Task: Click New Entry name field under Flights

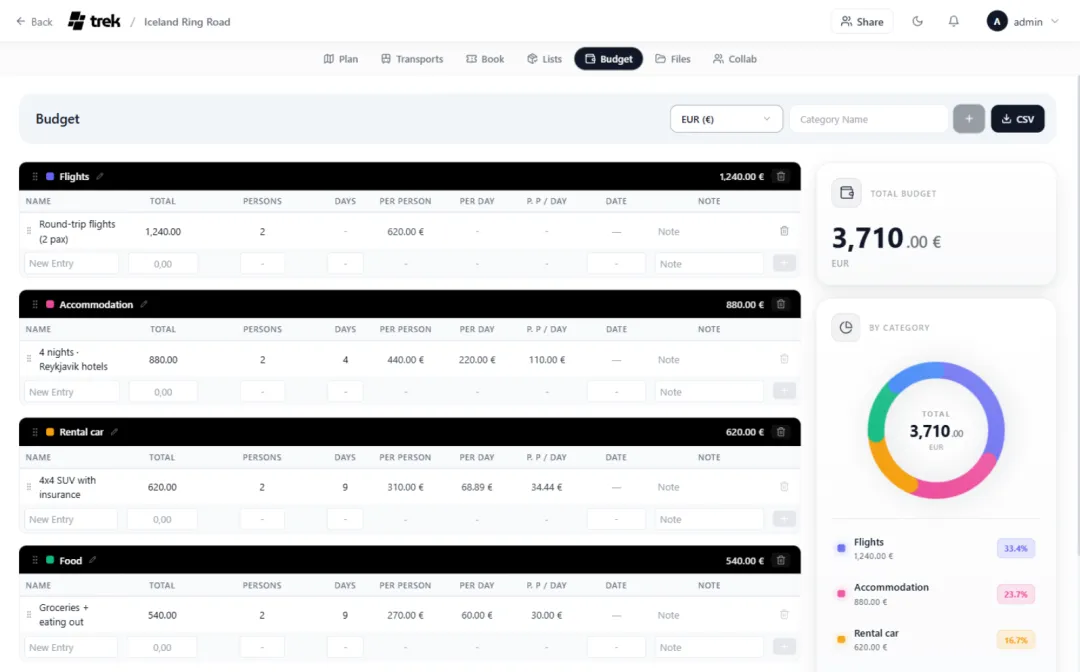Action: tap(72, 263)
